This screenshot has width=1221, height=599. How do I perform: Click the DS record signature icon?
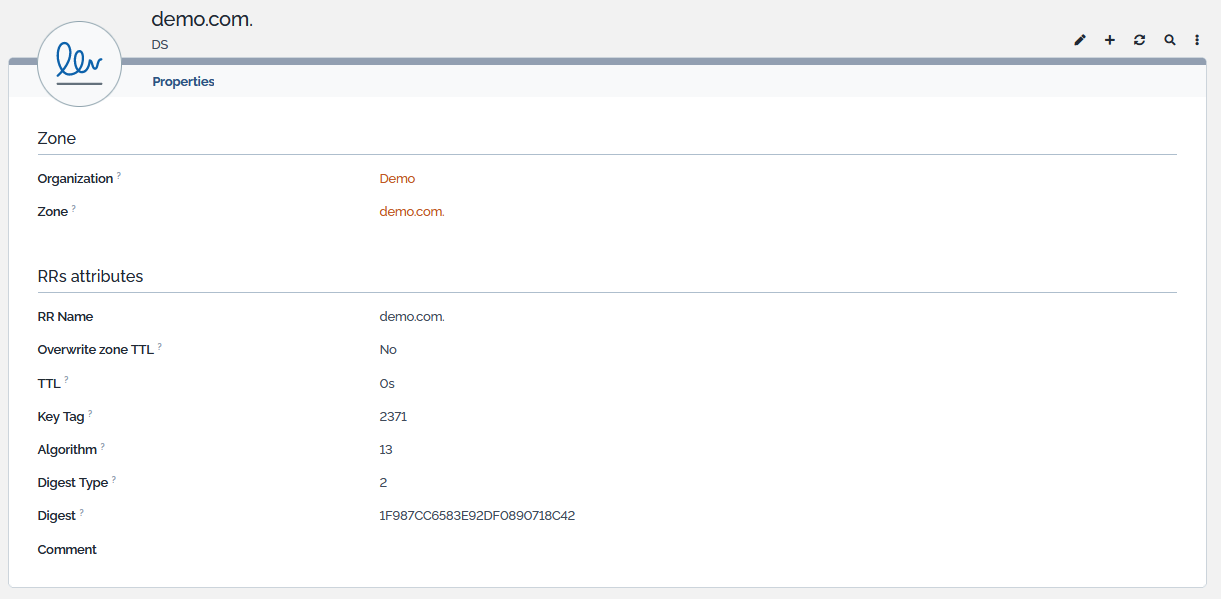click(80, 64)
